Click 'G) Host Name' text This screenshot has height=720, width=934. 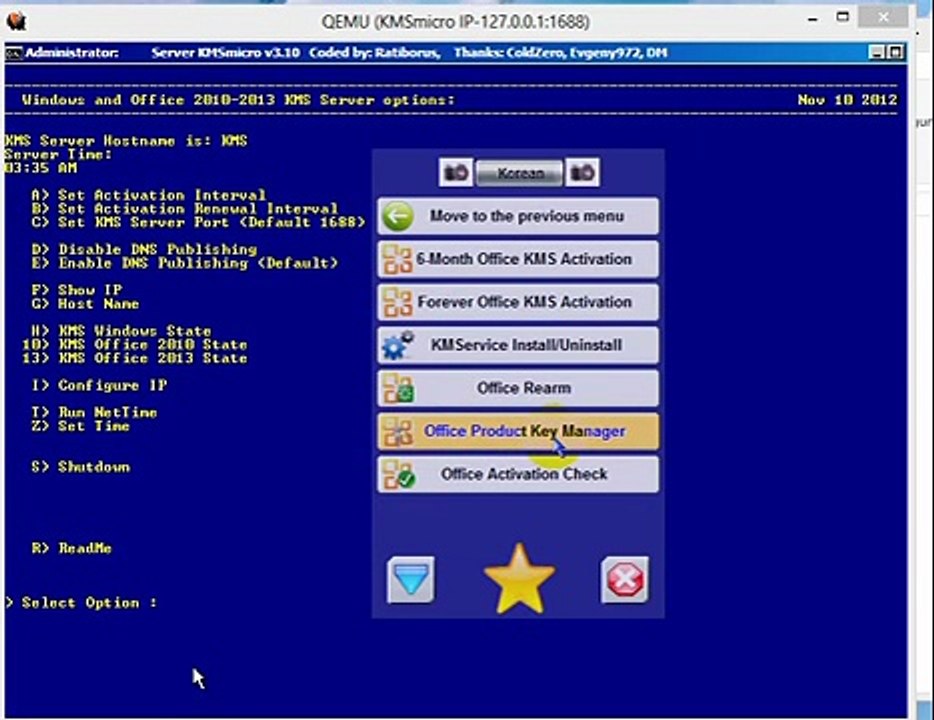[x=85, y=303]
